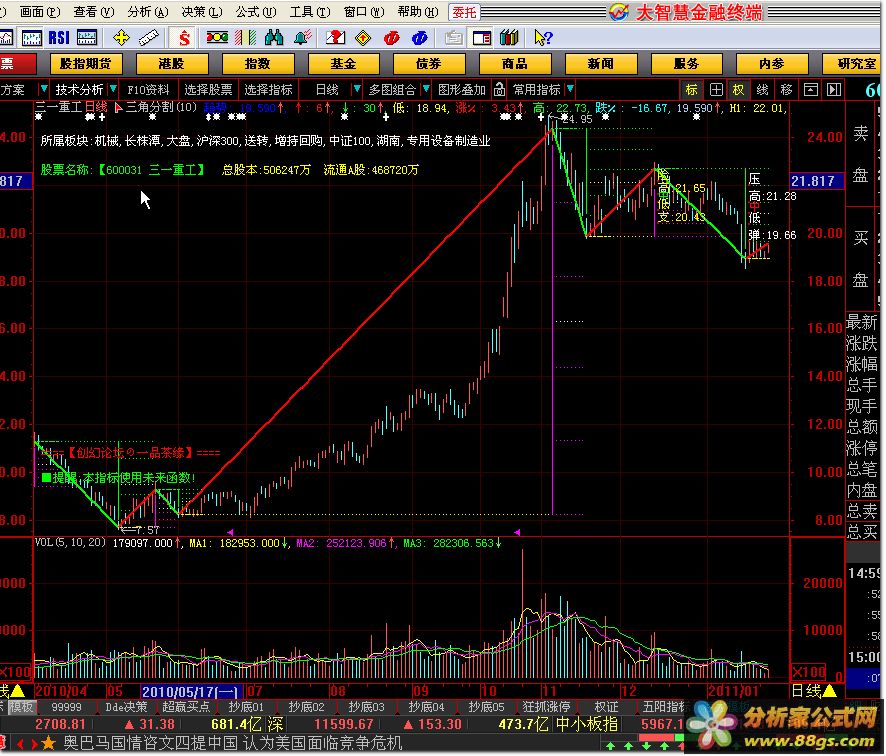The height and width of the screenshot is (756, 886).
Task: Click the 服务 category button
Action: click(687, 64)
